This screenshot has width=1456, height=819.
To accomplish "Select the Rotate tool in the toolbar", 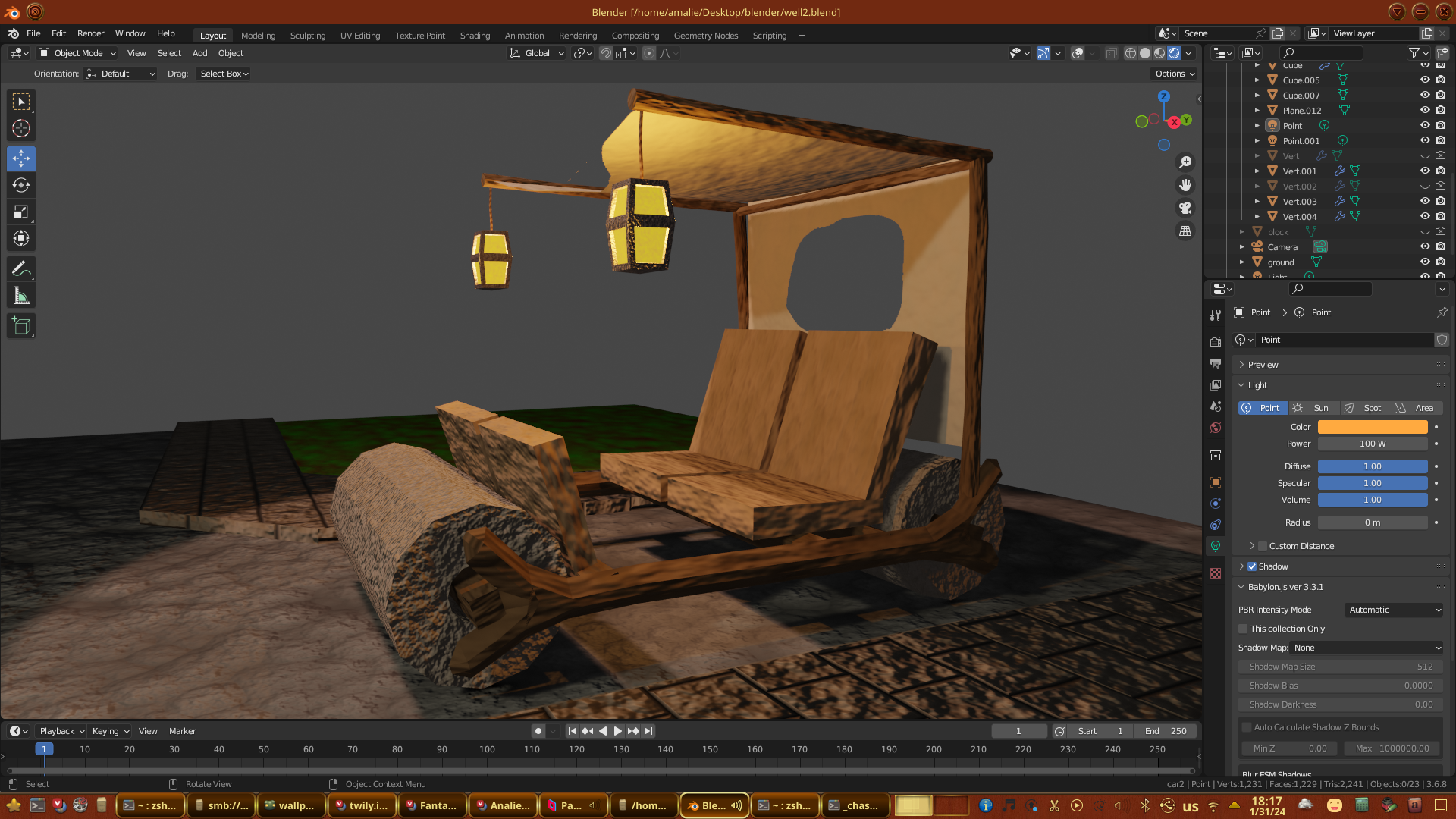I will [21, 186].
